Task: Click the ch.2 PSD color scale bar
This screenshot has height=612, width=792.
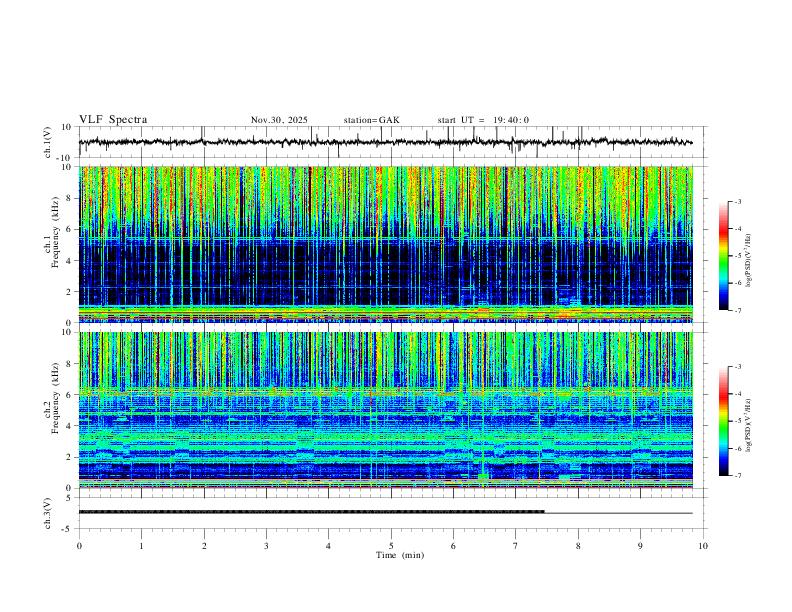Action: (724, 421)
